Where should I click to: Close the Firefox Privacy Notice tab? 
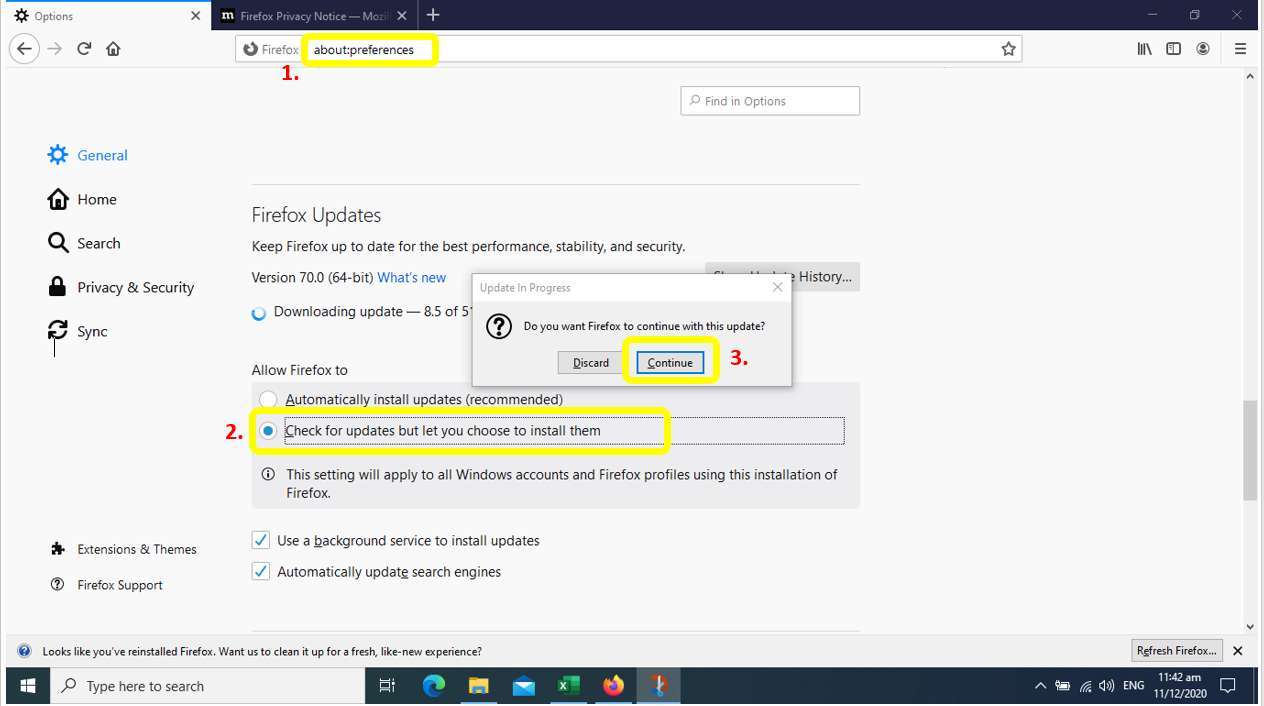tap(402, 16)
